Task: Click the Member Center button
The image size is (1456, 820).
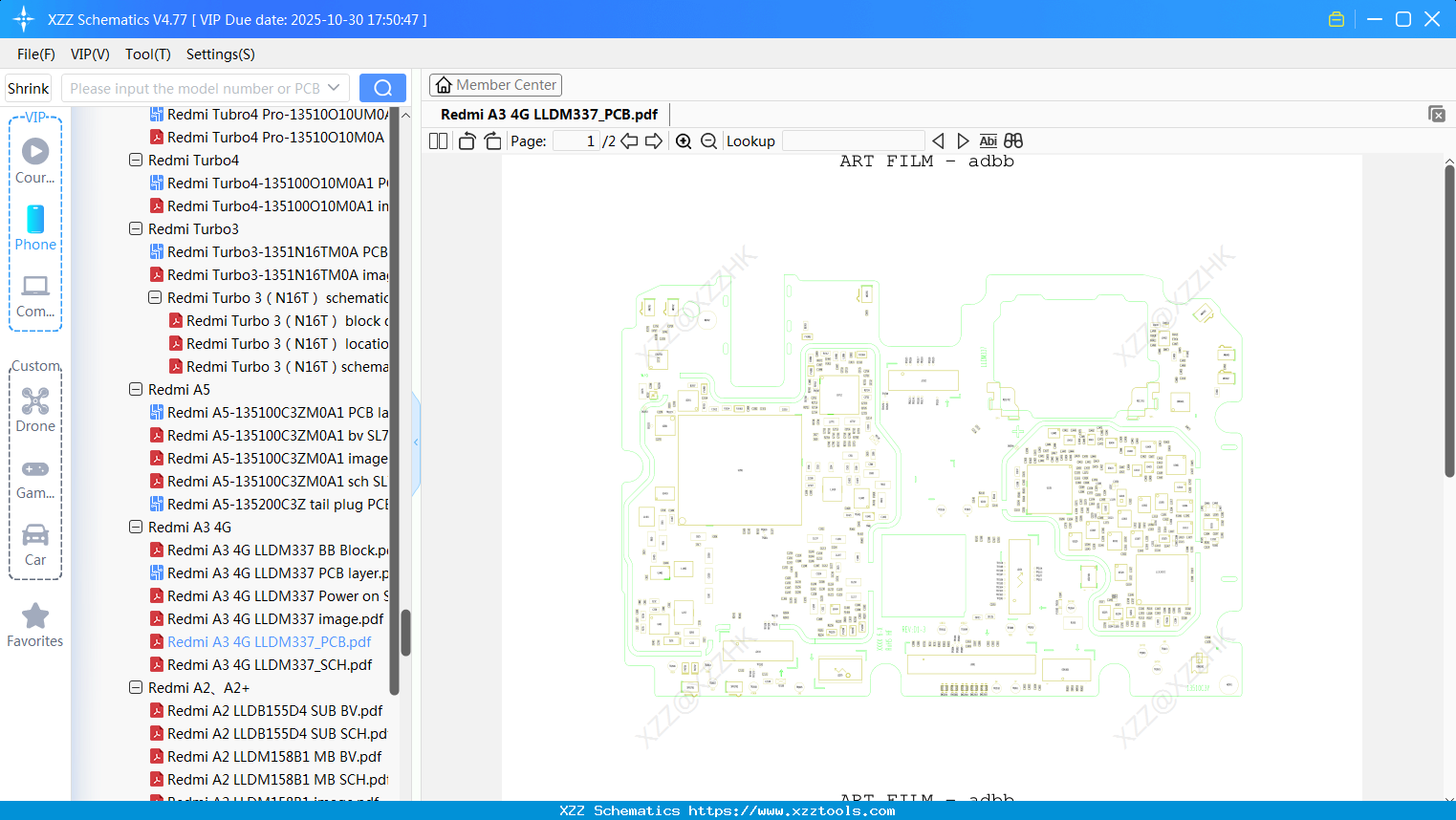Action: point(495,85)
